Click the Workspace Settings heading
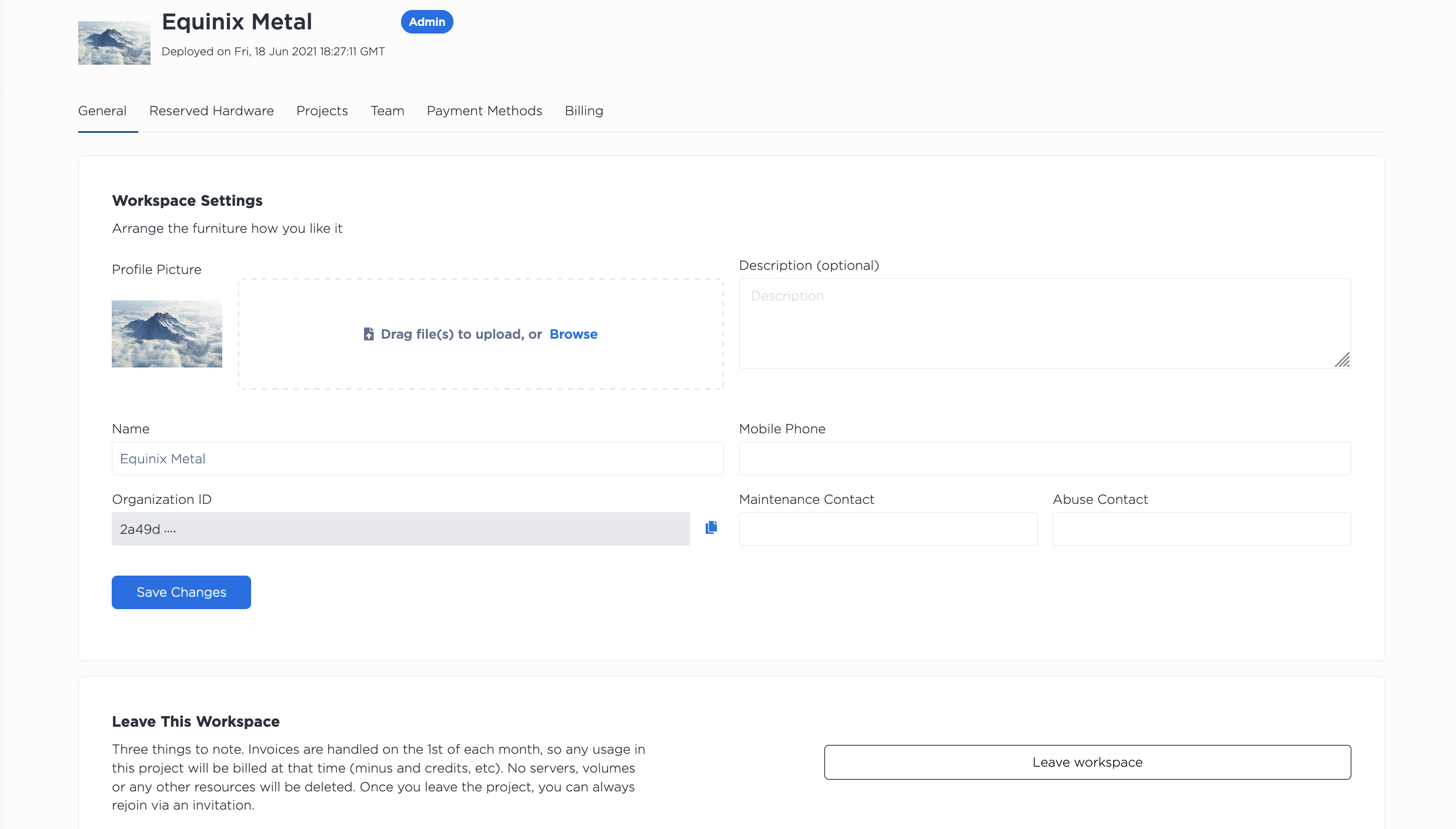The width and height of the screenshot is (1456, 829). click(187, 200)
